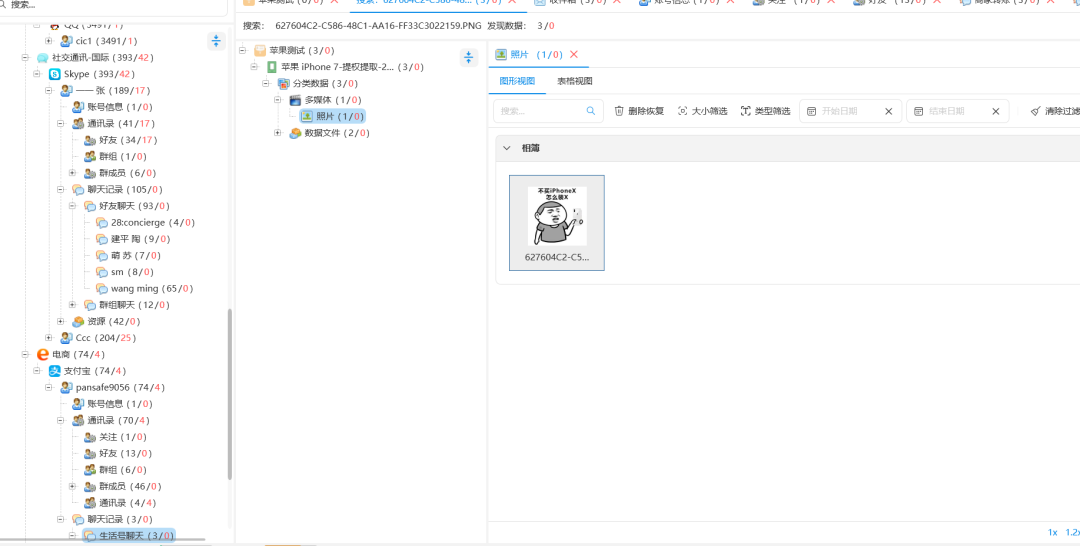Click the 电商 orange e icon
1080x546 pixels.
(43, 355)
